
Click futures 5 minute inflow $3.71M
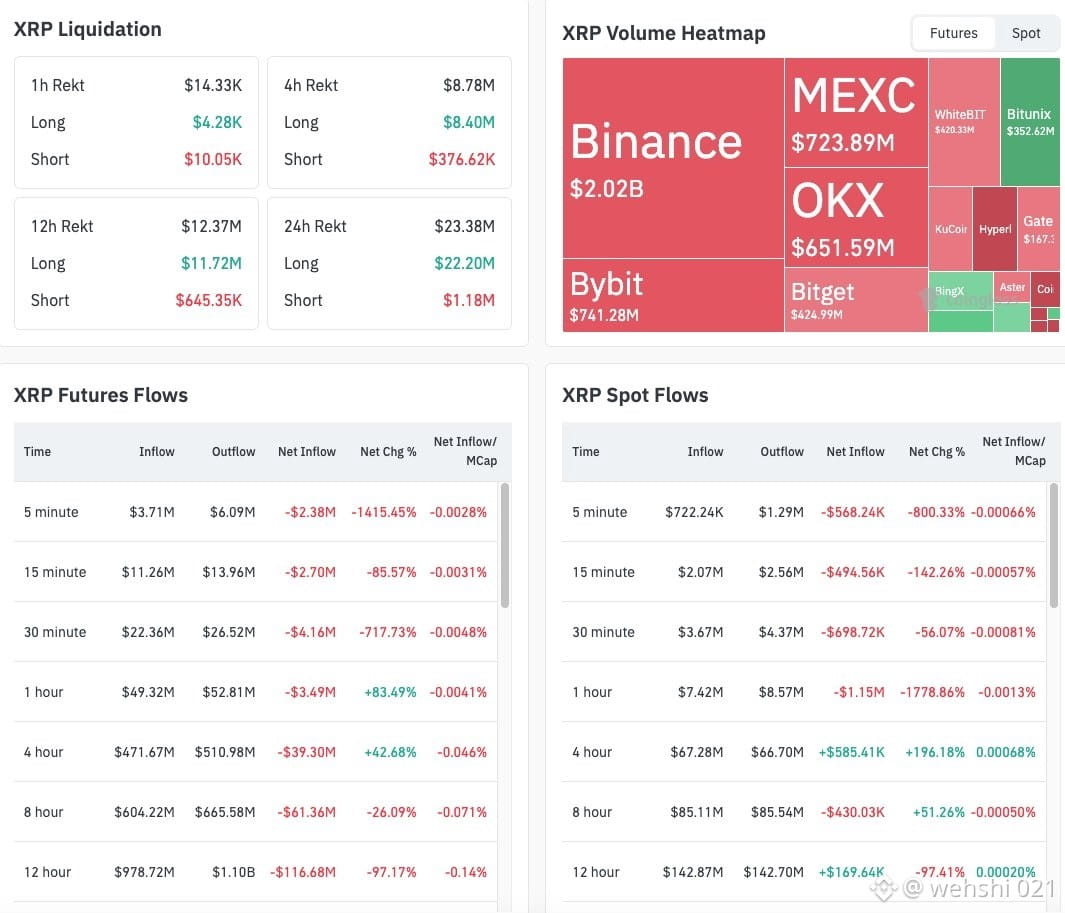152,512
